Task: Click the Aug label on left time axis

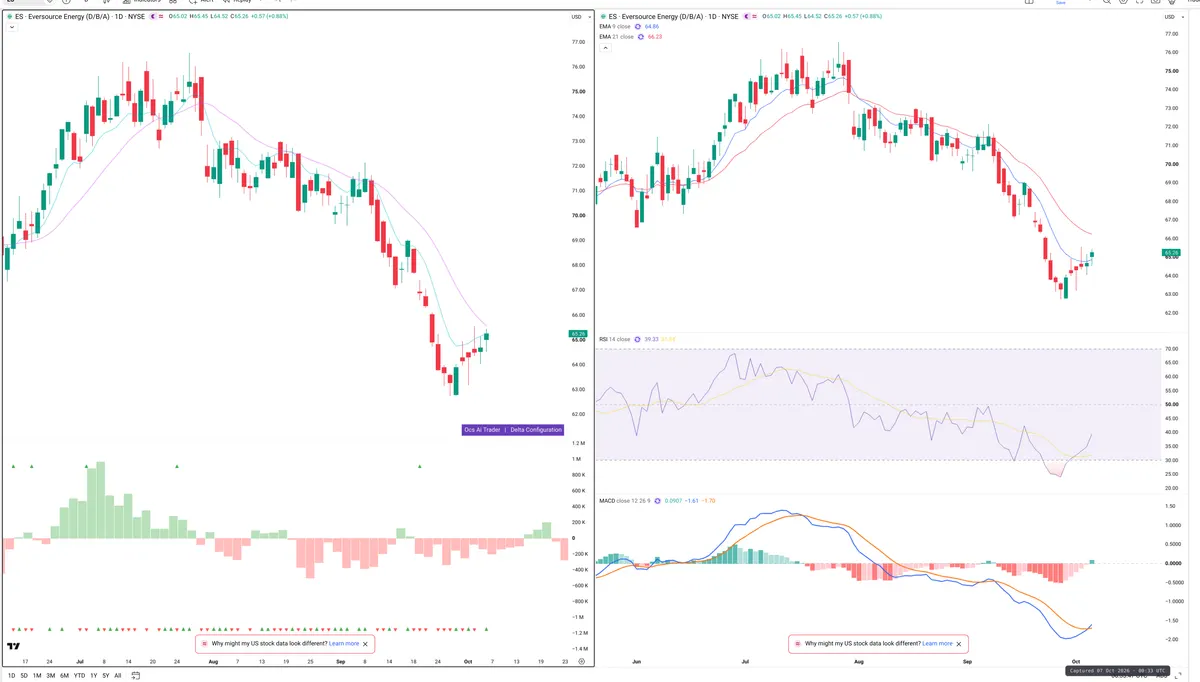Action: click(x=212, y=662)
